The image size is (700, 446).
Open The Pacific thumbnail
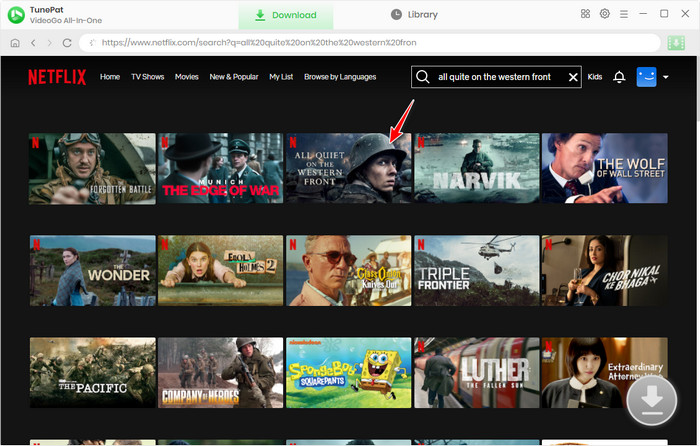tap(93, 373)
